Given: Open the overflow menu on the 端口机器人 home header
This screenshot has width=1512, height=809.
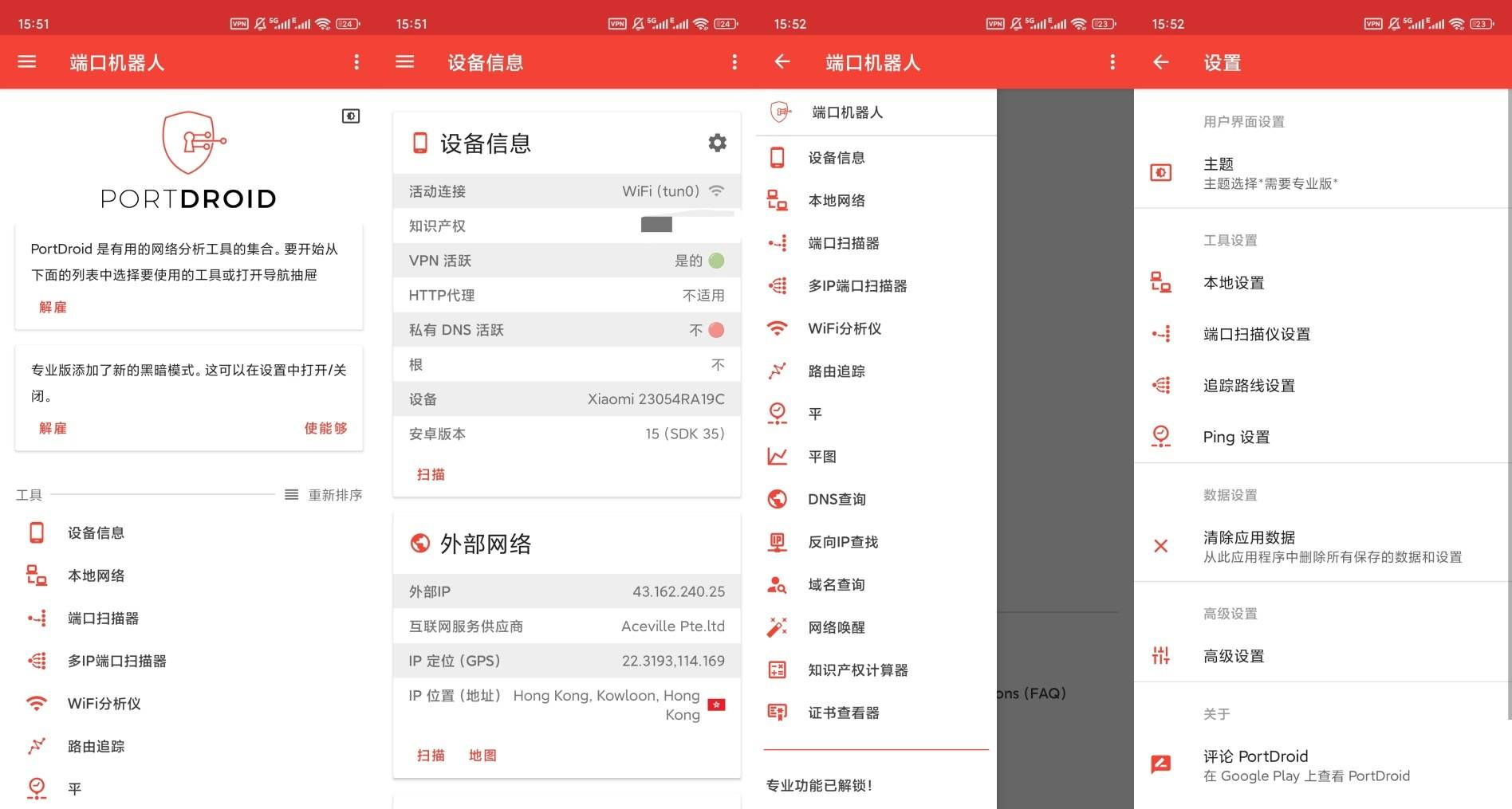Looking at the screenshot, I should [x=356, y=62].
